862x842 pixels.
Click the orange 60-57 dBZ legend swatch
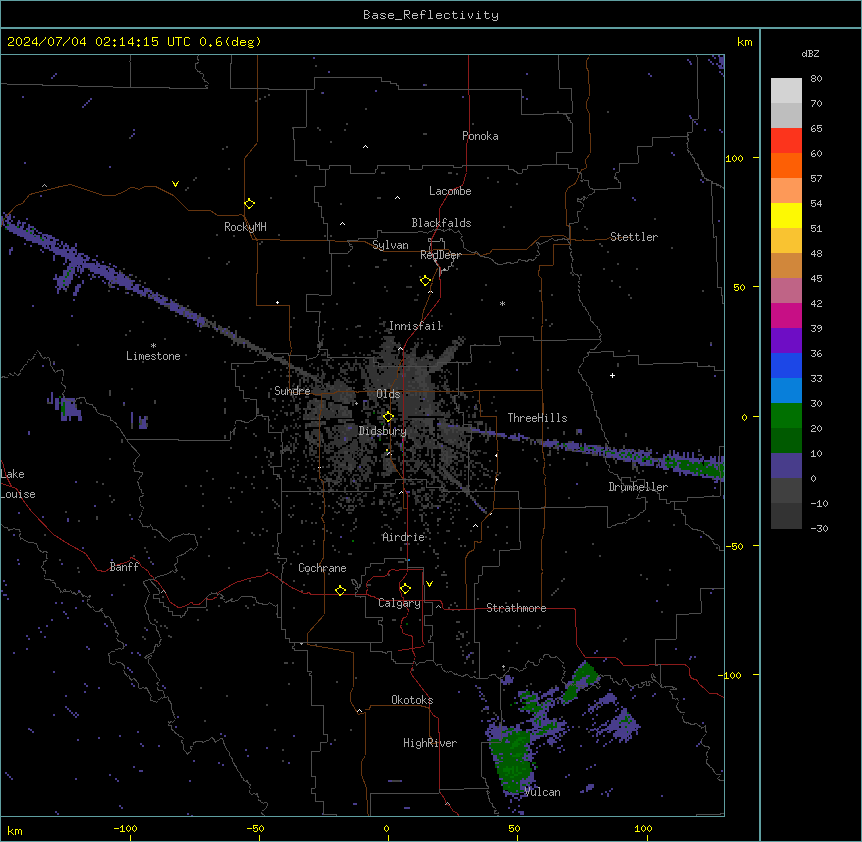pos(786,165)
